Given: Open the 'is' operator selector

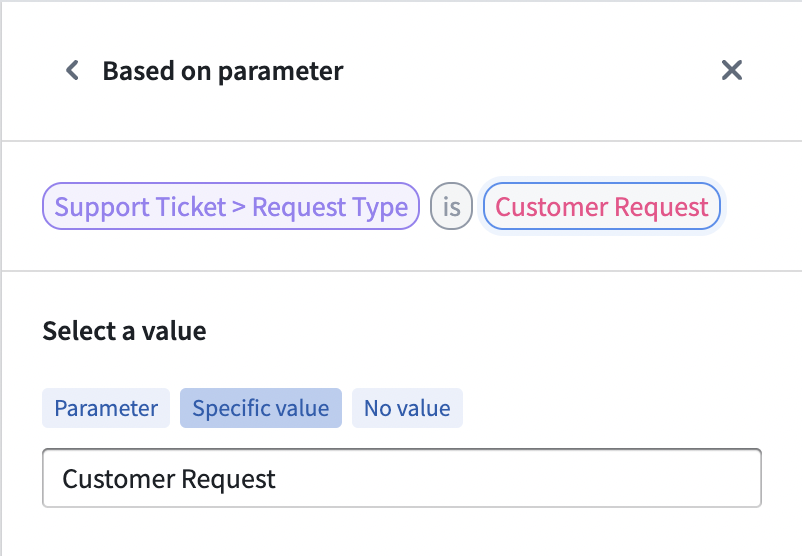Looking at the screenshot, I should 451,206.
